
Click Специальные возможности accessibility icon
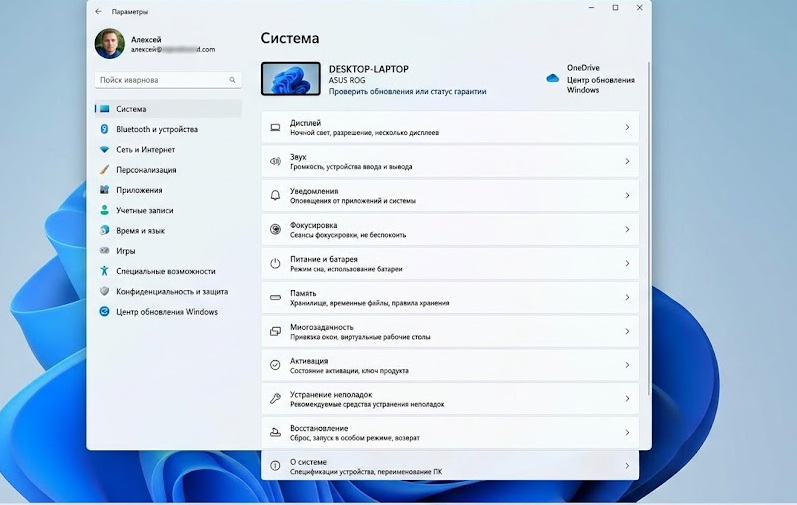coord(104,271)
